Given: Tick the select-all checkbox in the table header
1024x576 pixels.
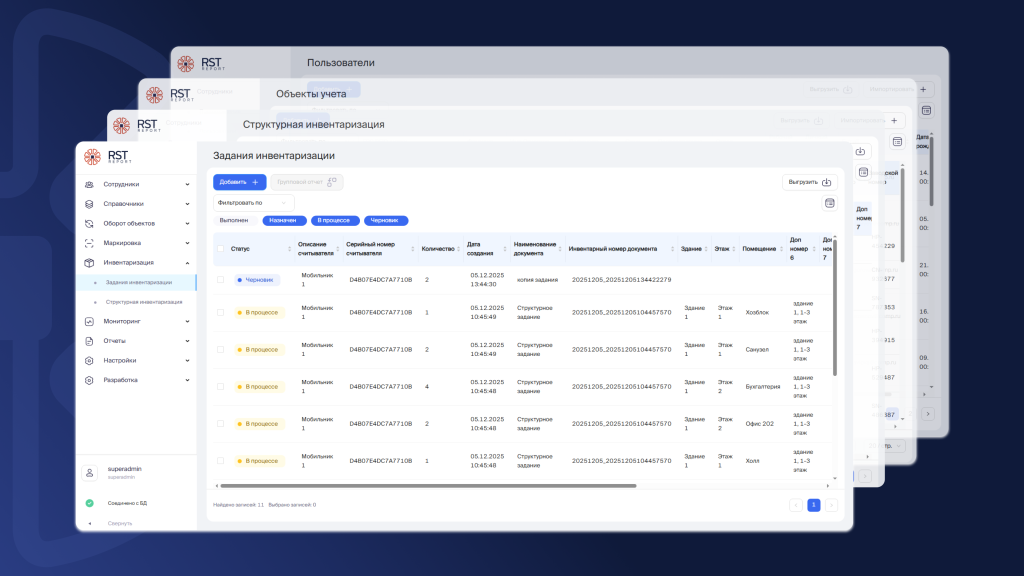Looking at the screenshot, I should tap(220, 248).
